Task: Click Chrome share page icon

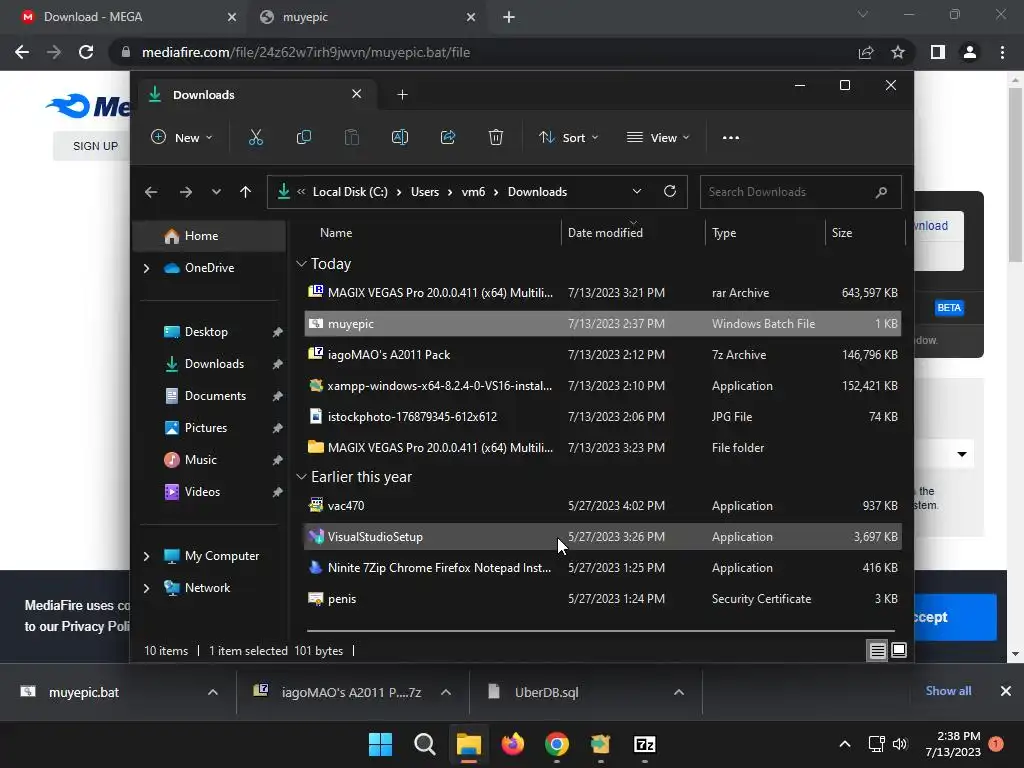Action: [866, 52]
